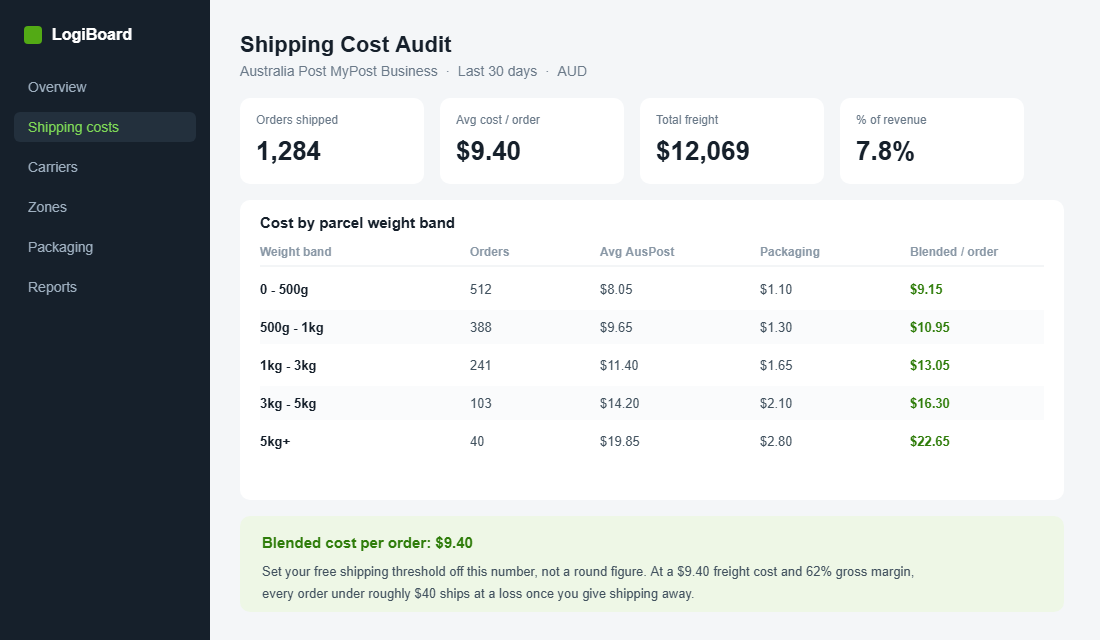Click the $2.80 packaging cost
Viewport: 1100px width, 640px height.
point(776,441)
